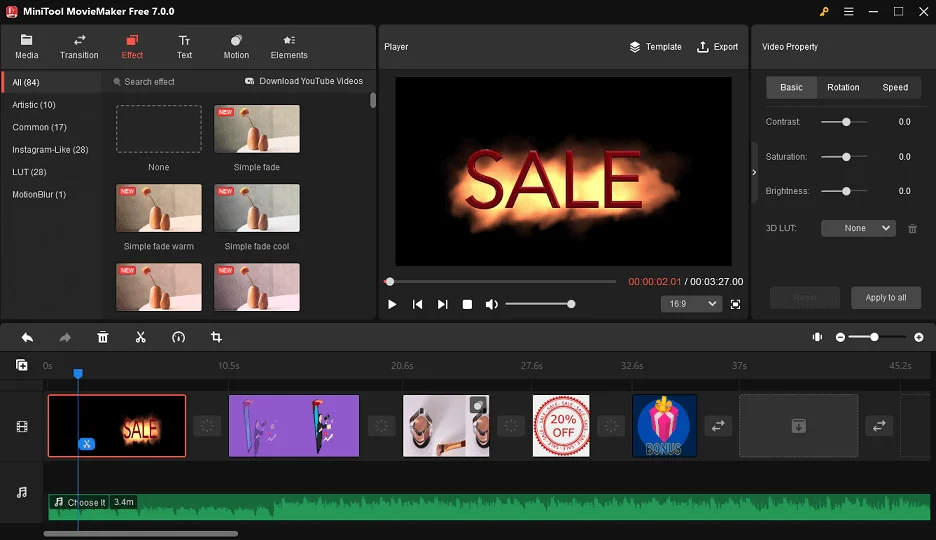Screen dimensions: 936x540
Task: Click the Apply to all button
Action: 886,298
